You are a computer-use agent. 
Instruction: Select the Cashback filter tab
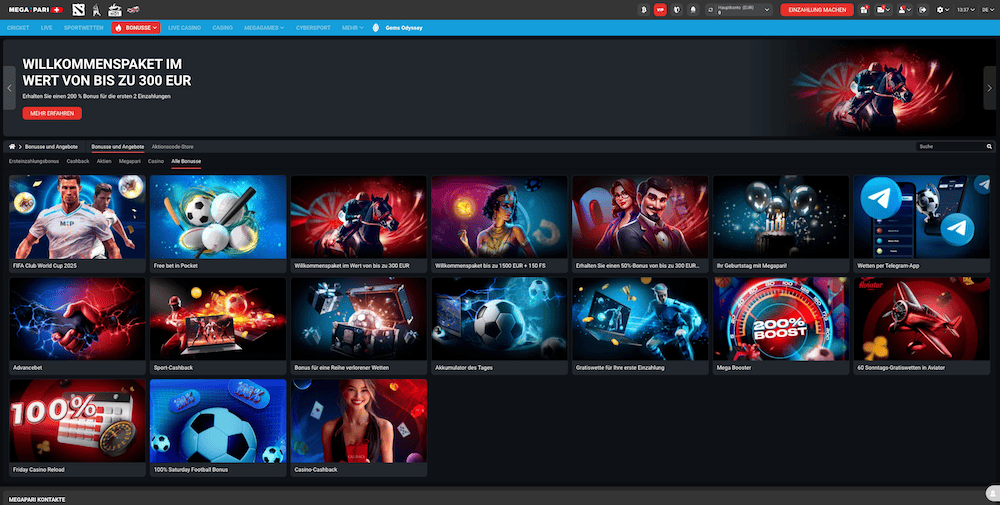(78, 160)
